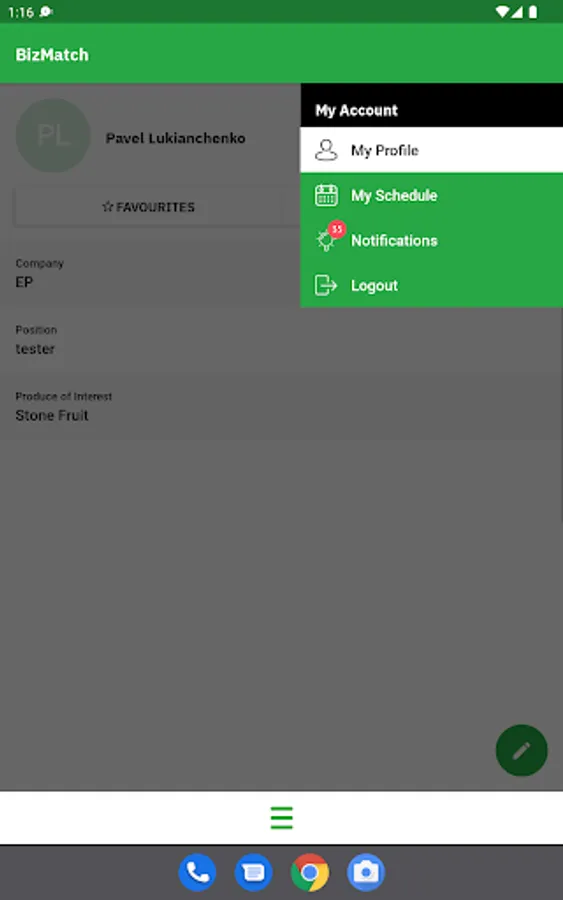Open the Camera app in dock
Image resolution: width=563 pixels, height=900 pixels.
point(366,872)
